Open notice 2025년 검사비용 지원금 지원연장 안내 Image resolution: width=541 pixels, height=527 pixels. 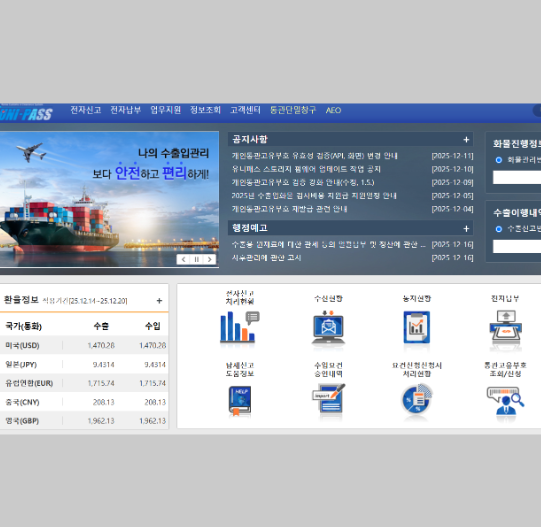[314, 196]
